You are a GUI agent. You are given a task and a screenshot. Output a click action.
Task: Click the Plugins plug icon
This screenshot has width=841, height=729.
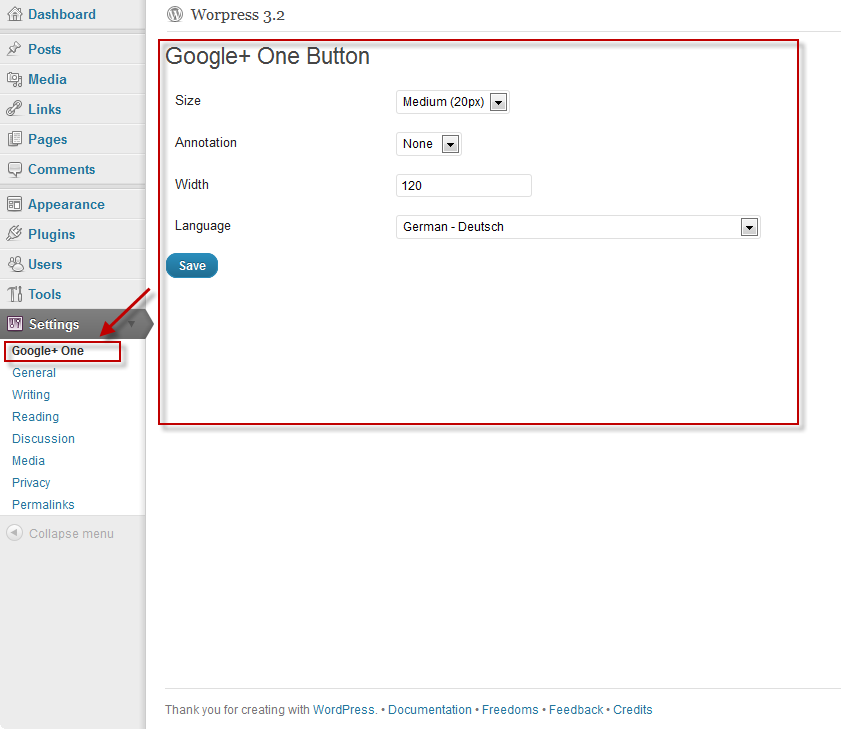14,234
